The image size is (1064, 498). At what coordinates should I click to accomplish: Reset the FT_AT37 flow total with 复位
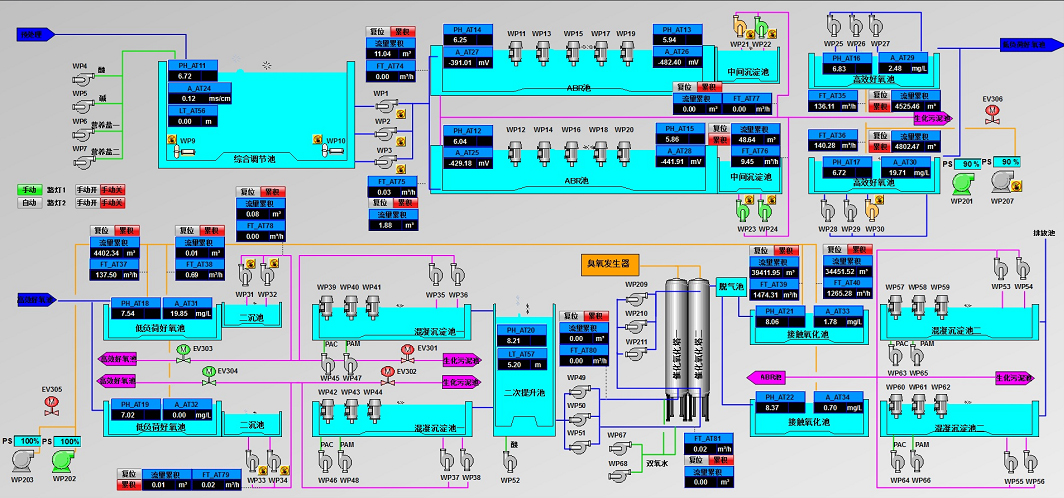coord(101,231)
